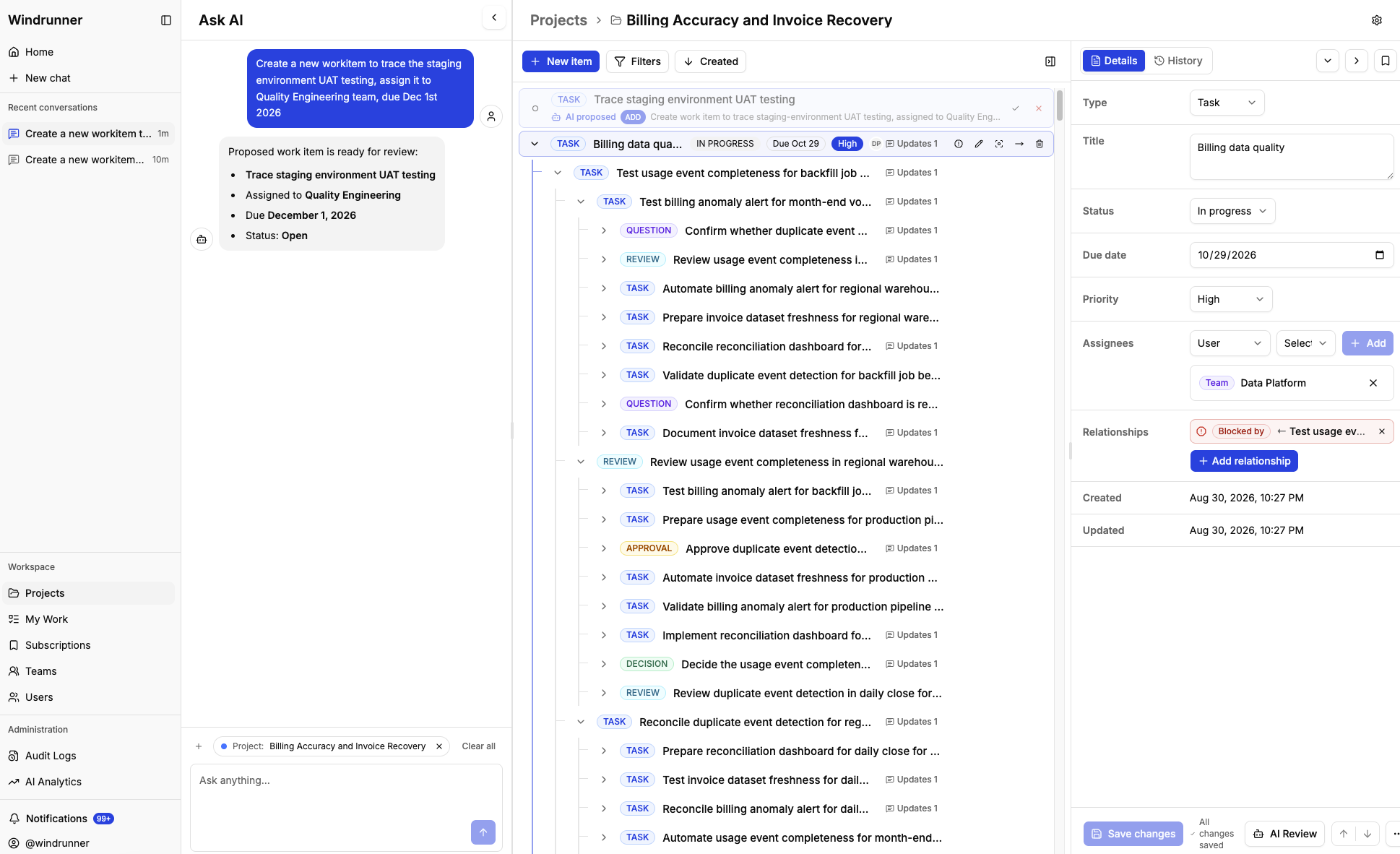Viewport: 1400px width, 854px height.
Task: Open the Filters button
Action: [638, 61]
